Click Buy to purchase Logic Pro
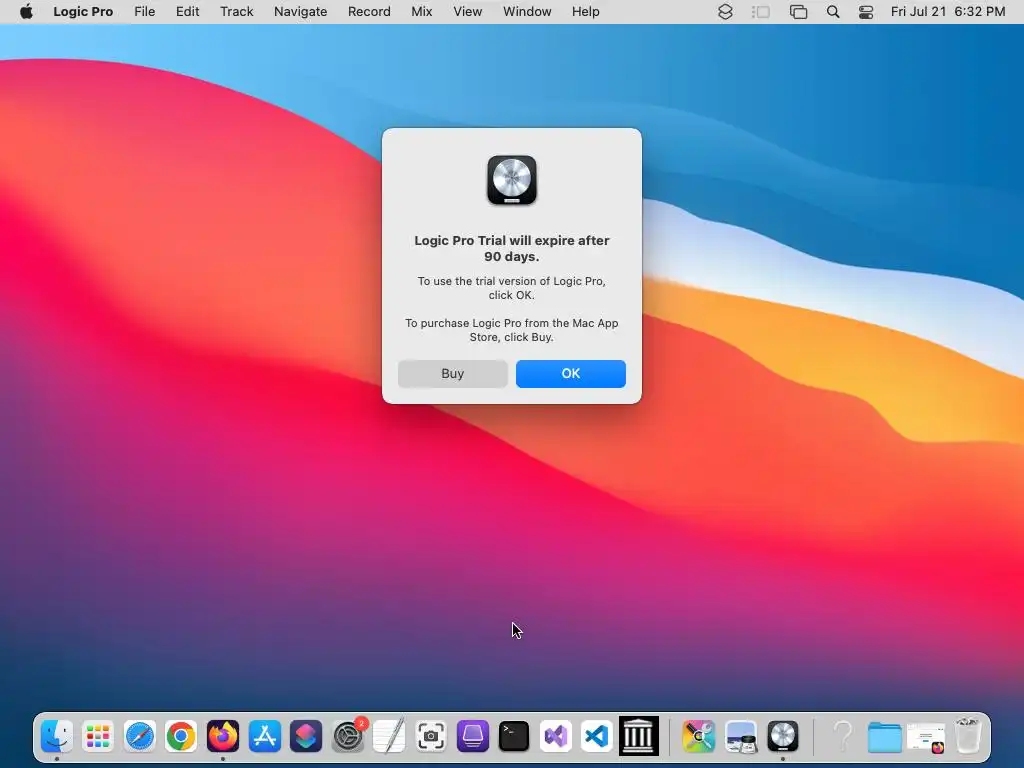This screenshot has width=1024, height=768. click(x=453, y=374)
